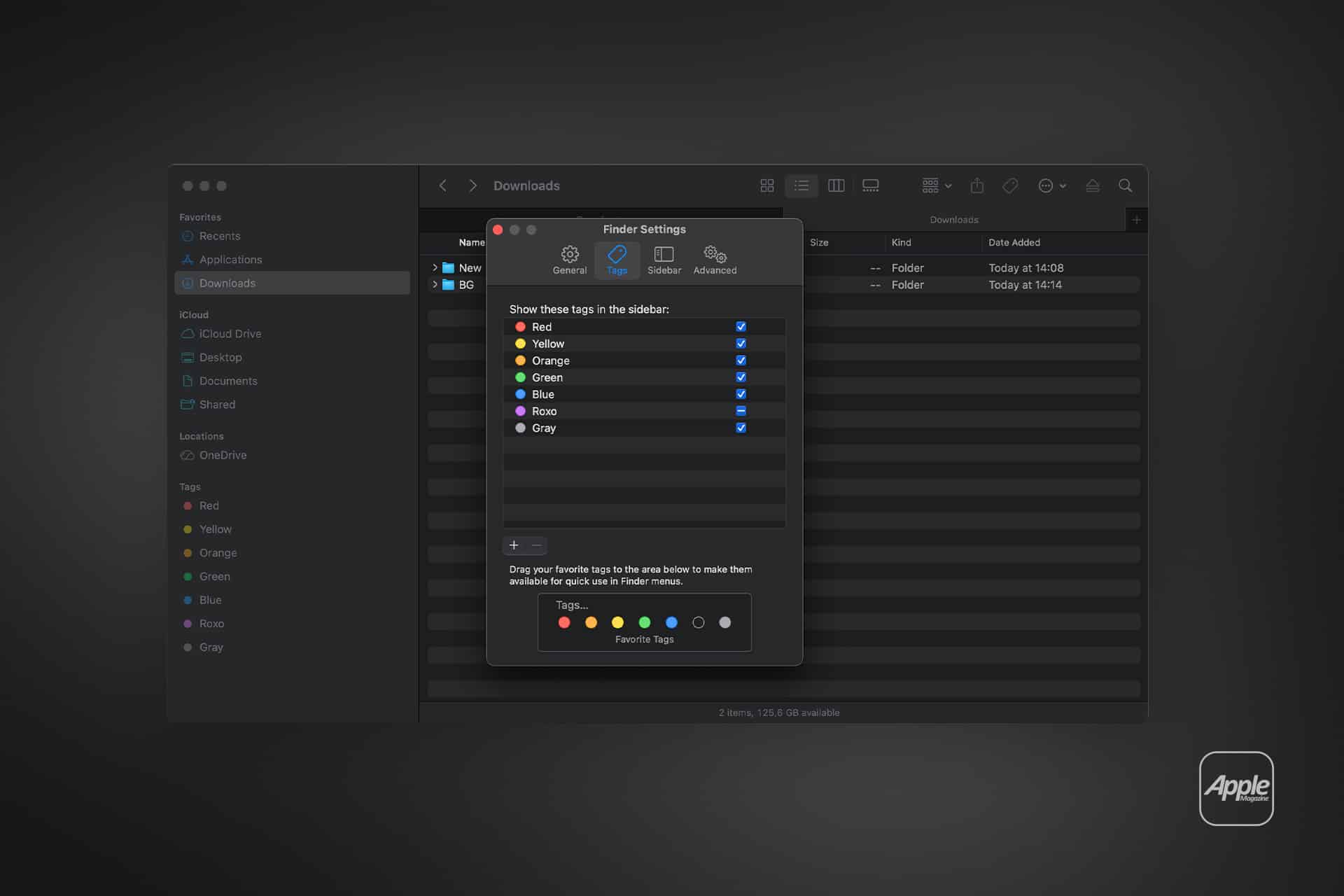Open the Tags settings tab
The image size is (1344, 896).
pos(617,260)
